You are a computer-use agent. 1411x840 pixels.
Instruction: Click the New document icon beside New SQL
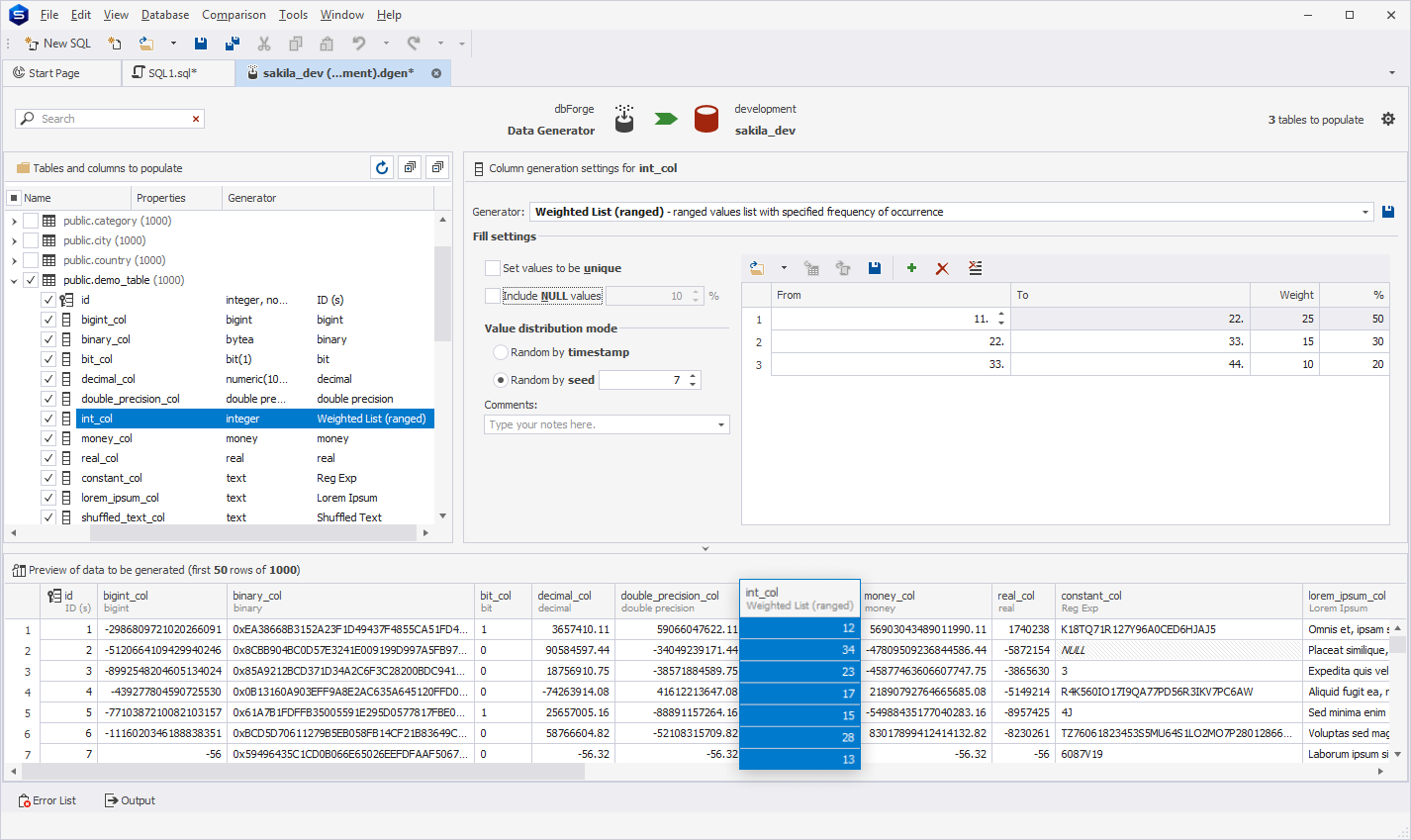tap(115, 44)
